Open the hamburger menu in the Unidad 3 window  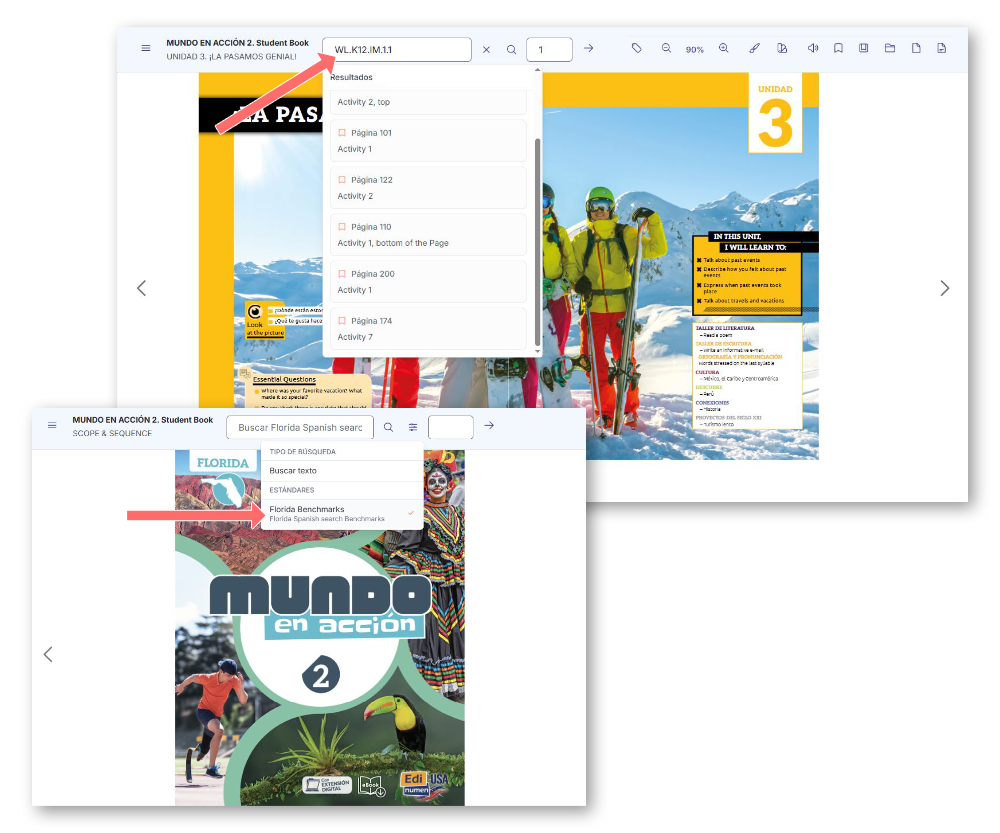[x=146, y=48]
